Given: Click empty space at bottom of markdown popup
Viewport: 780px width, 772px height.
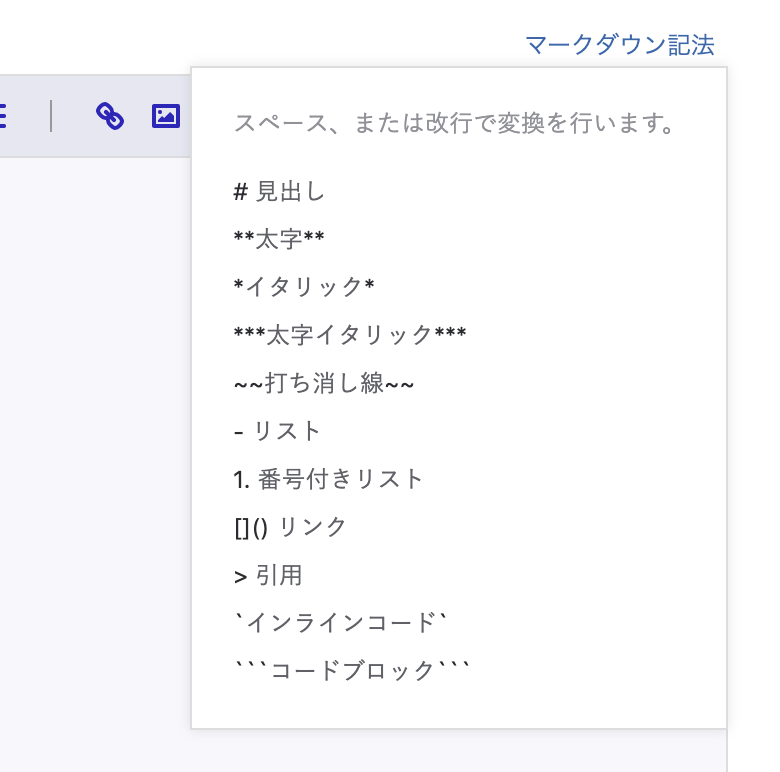Looking at the screenshot, I should (458, 708).
